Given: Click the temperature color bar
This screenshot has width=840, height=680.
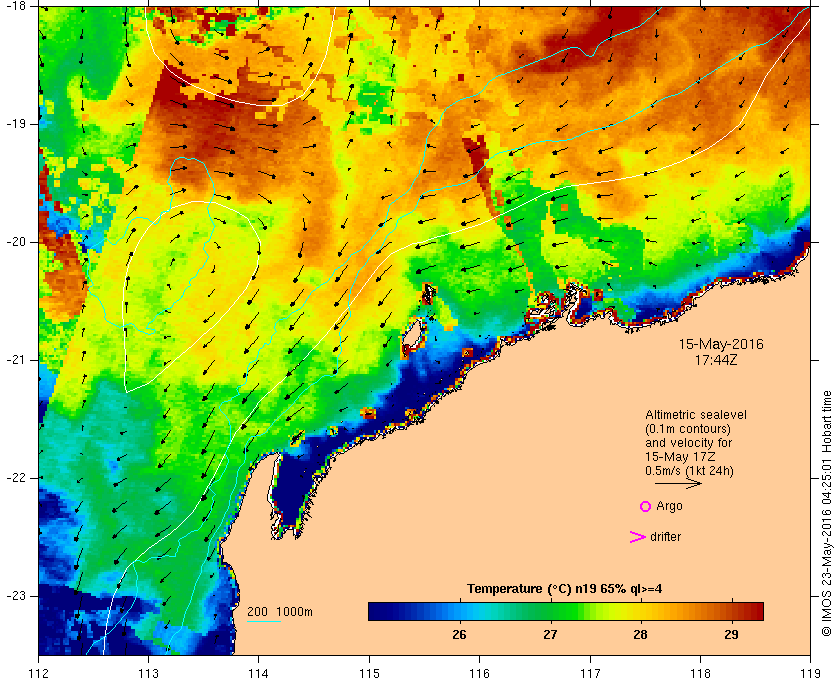Looking at the screenshot, I should [566, 611].
